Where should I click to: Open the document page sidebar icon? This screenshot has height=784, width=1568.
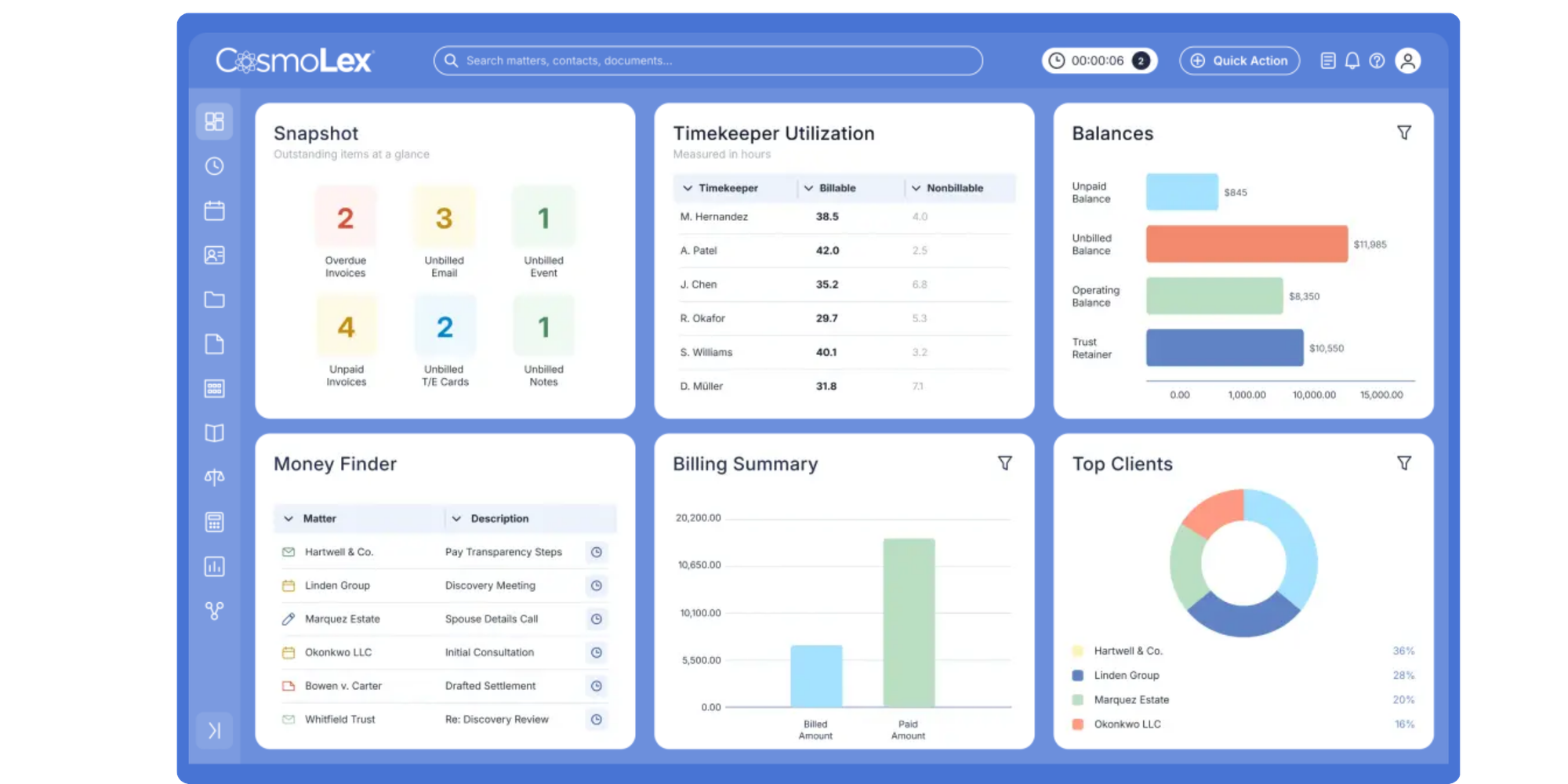click(214, 344)
